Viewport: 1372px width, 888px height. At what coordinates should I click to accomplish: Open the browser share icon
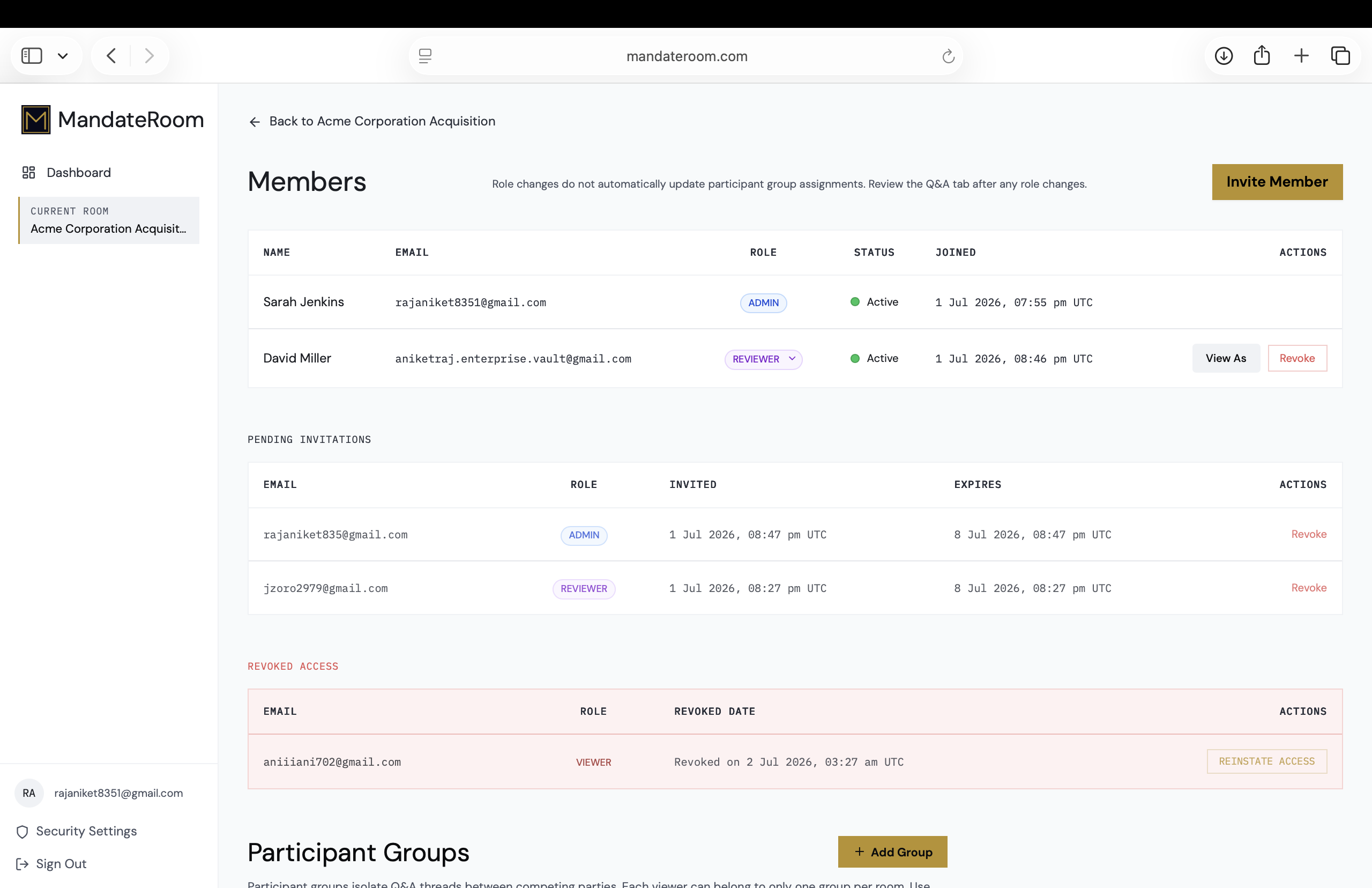[1262, 55]
